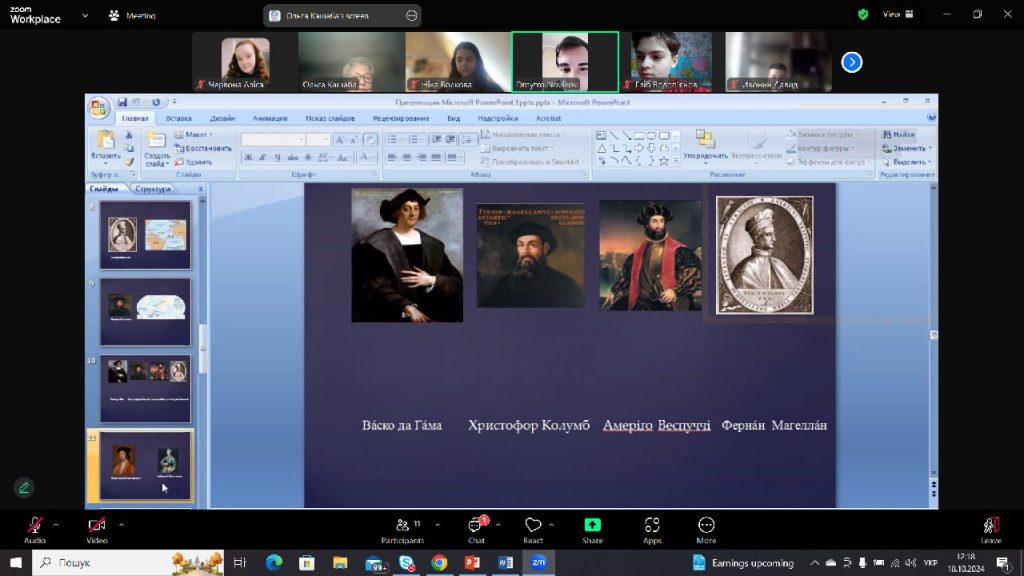Select the triangle shape in gallery
Viewport: 1024px width, 576px height.
point(601,148)
